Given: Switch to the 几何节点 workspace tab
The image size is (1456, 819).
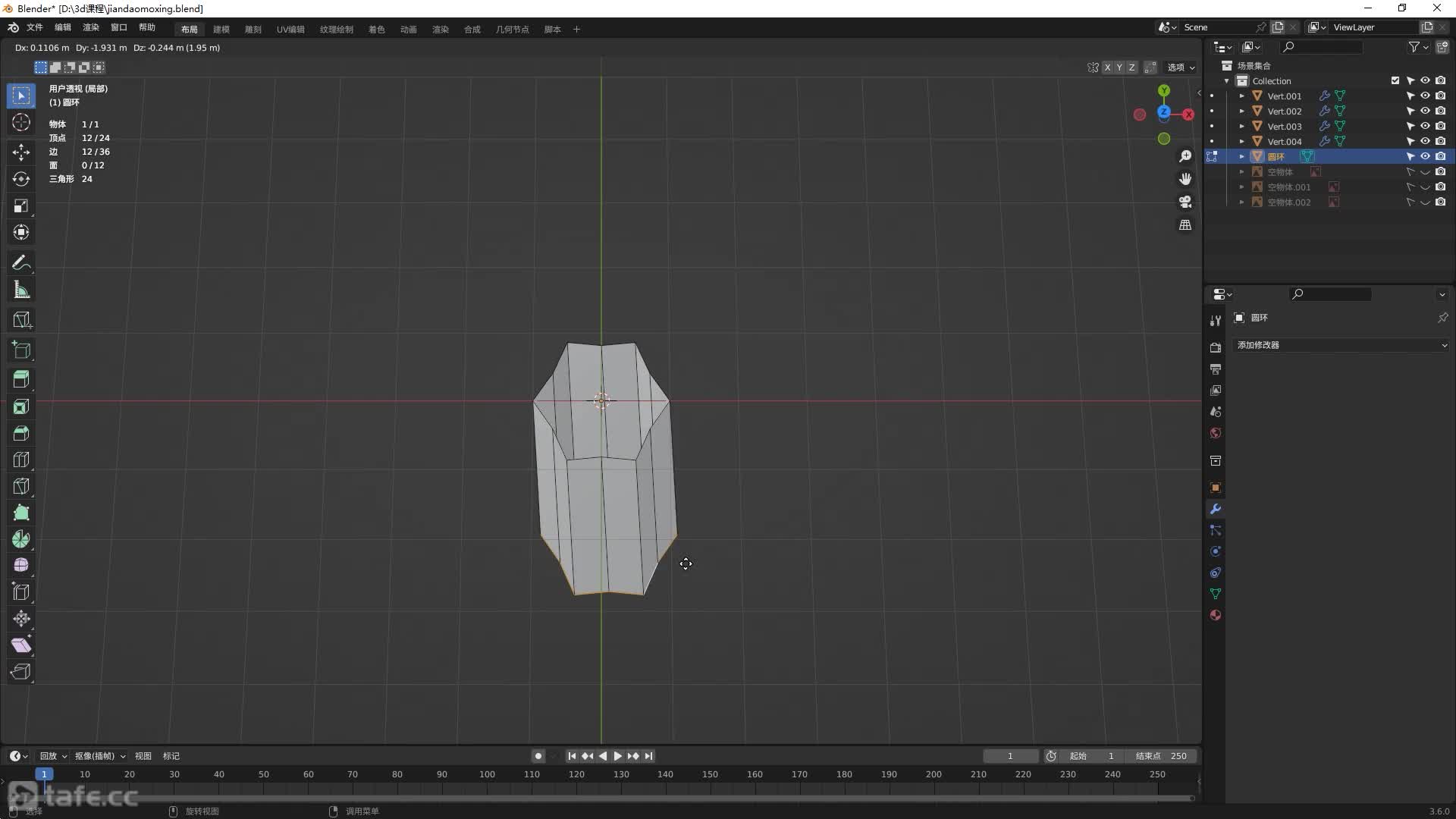Looking at the screenshot, I should [513, 30].
